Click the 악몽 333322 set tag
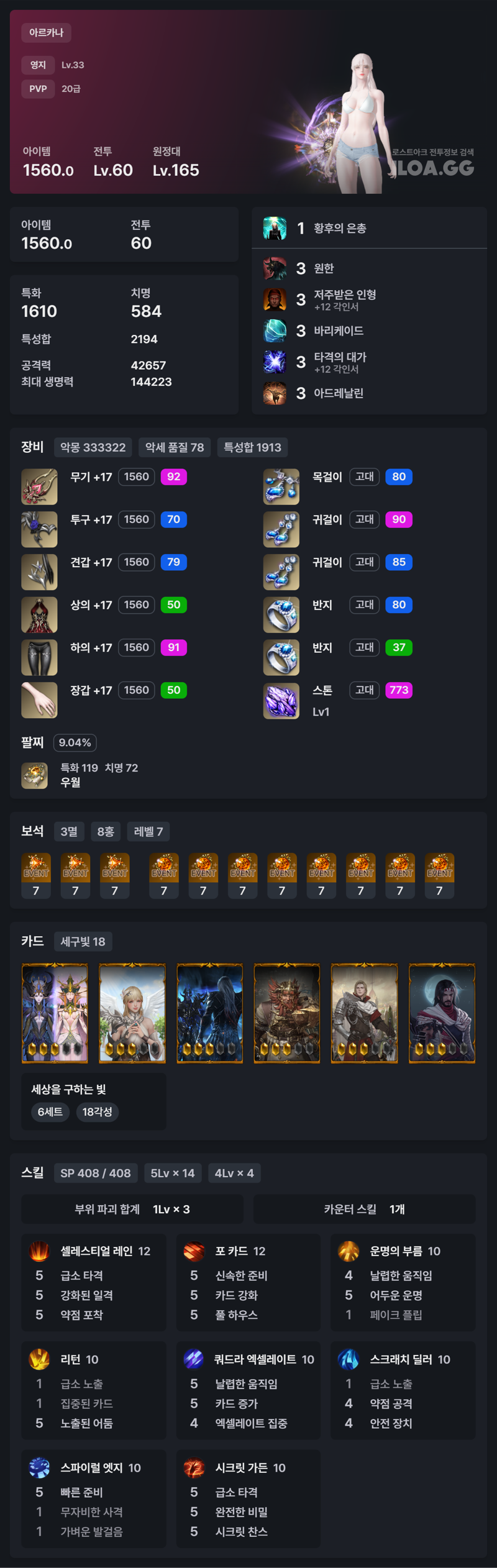 tap(93, 447)
